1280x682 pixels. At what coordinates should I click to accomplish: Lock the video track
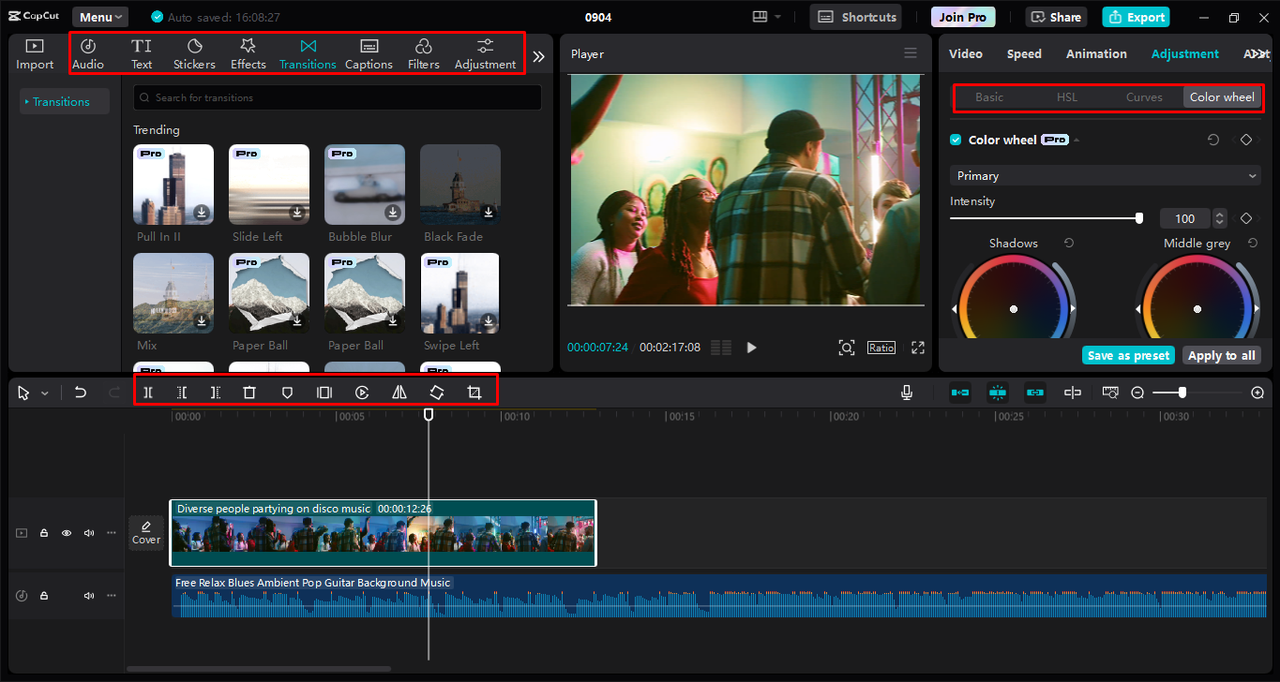(44, 533)
